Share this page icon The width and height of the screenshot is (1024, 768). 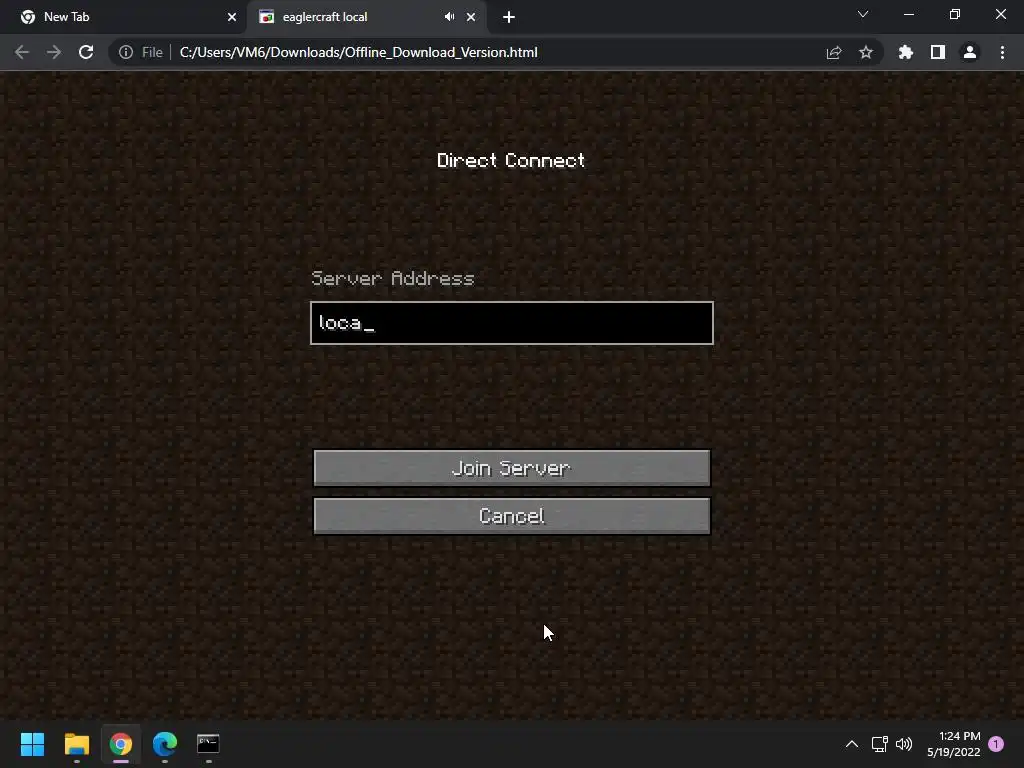click(x=834, y=52)
